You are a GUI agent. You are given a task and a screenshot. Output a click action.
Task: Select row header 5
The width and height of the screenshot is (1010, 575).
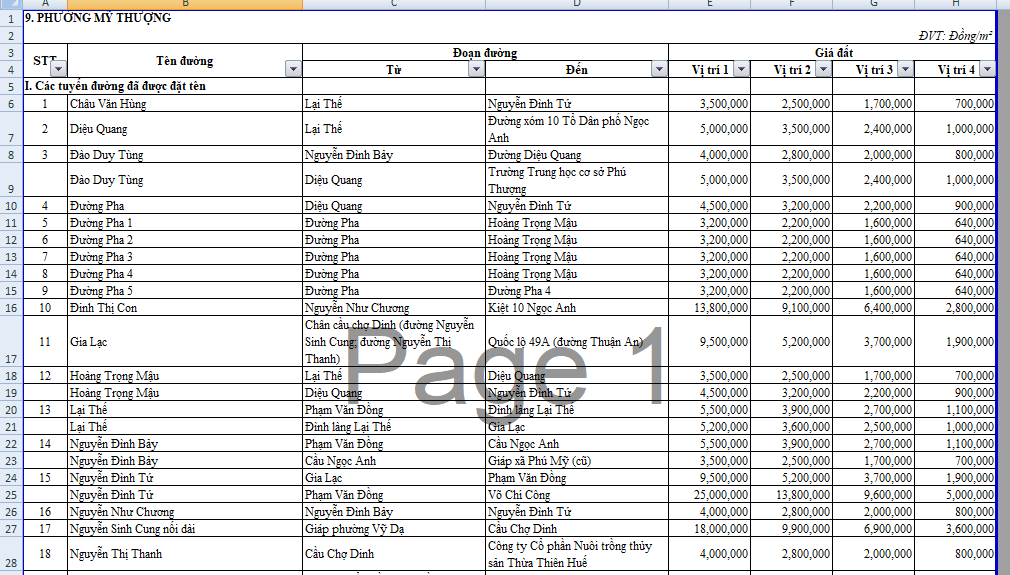click(11, 86)
